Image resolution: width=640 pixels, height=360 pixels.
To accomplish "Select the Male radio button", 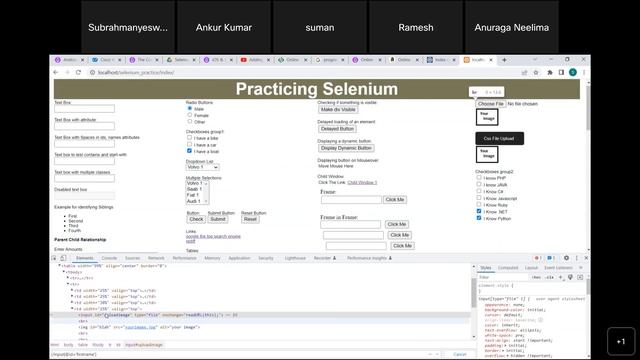I will coord(190,109).
